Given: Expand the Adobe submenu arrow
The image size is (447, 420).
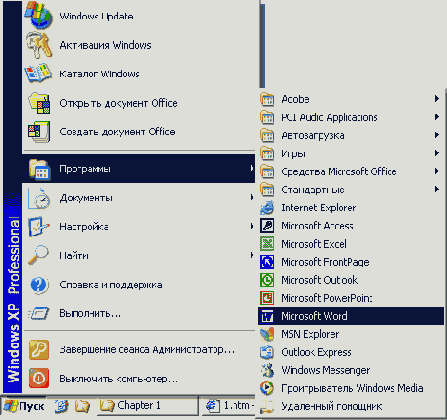Looking at the screenshot, I should [436, 99].
